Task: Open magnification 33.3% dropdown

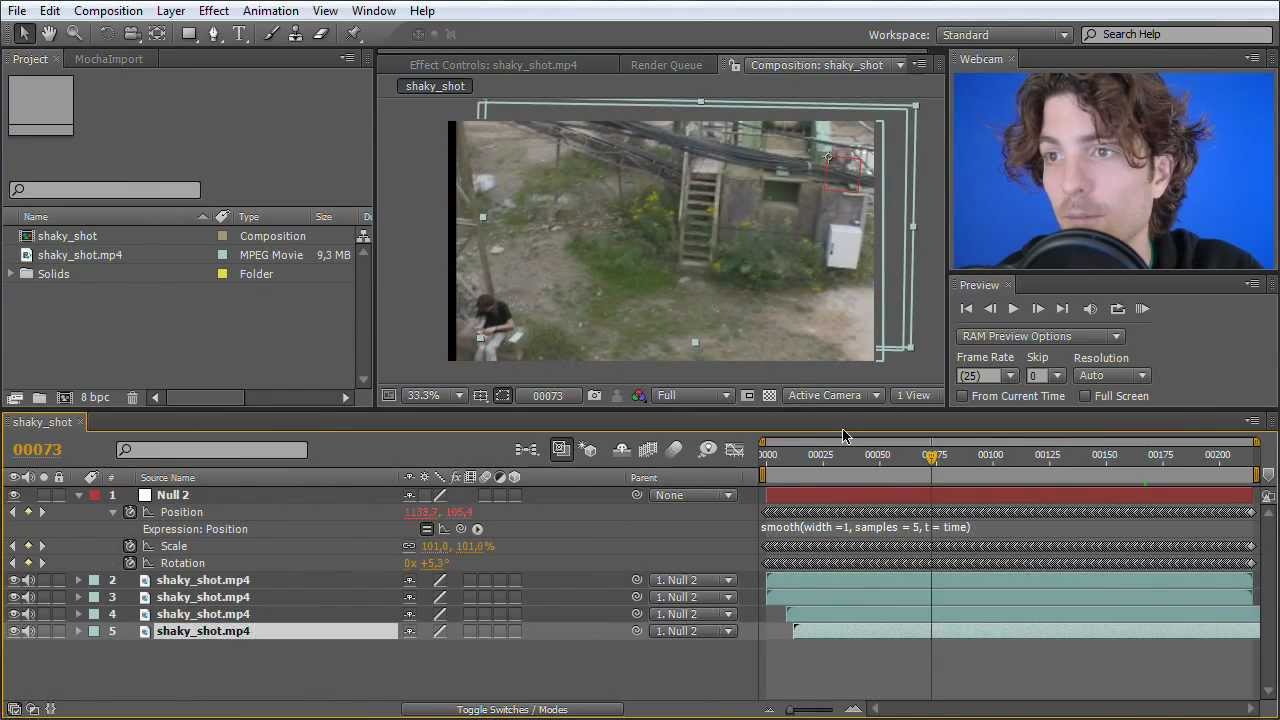Action: [x=435, y=396]
